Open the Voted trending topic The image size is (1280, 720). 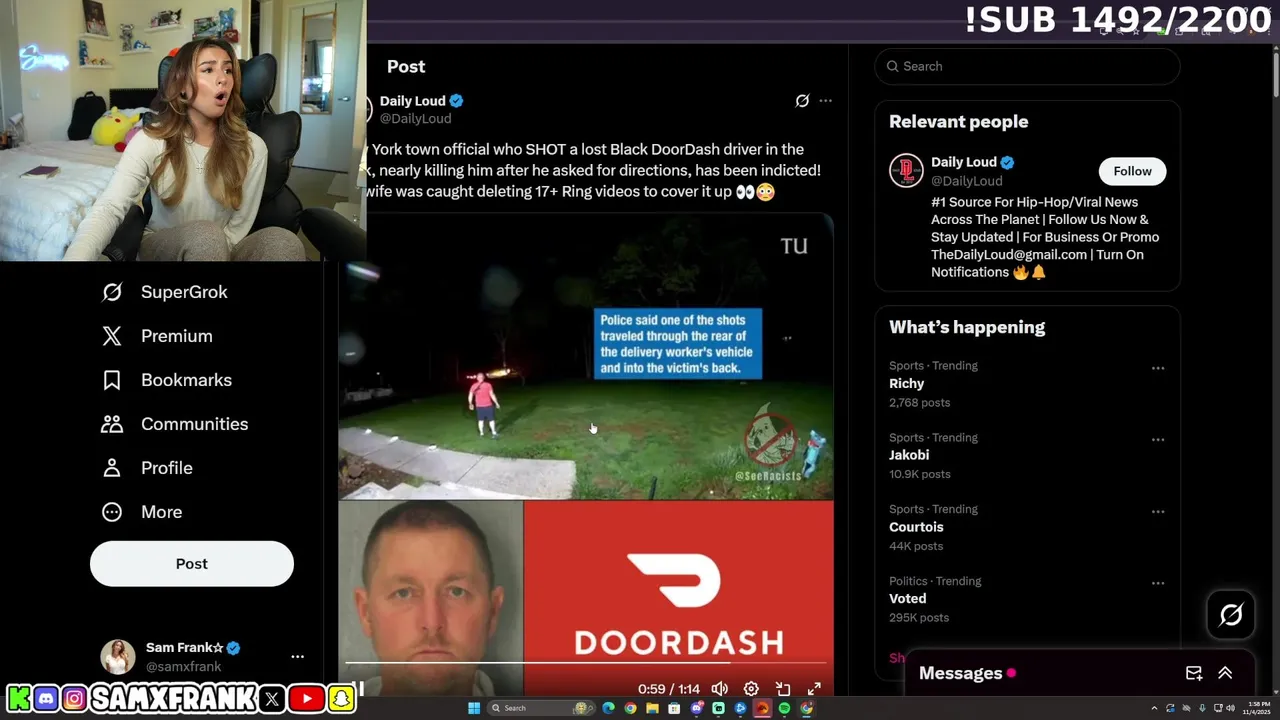pos(907,599)
